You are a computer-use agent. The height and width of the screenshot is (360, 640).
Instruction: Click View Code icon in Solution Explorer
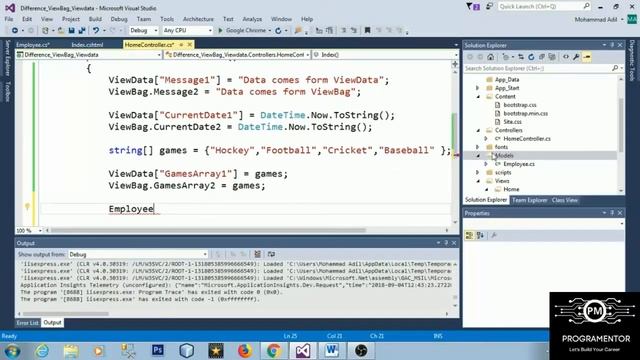[x=566, y=57]
